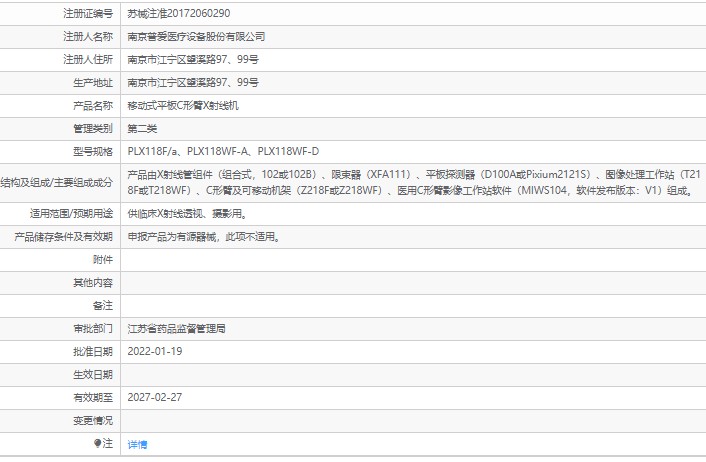
Task: Click the 产品名称 label
Action: [93, 106]
